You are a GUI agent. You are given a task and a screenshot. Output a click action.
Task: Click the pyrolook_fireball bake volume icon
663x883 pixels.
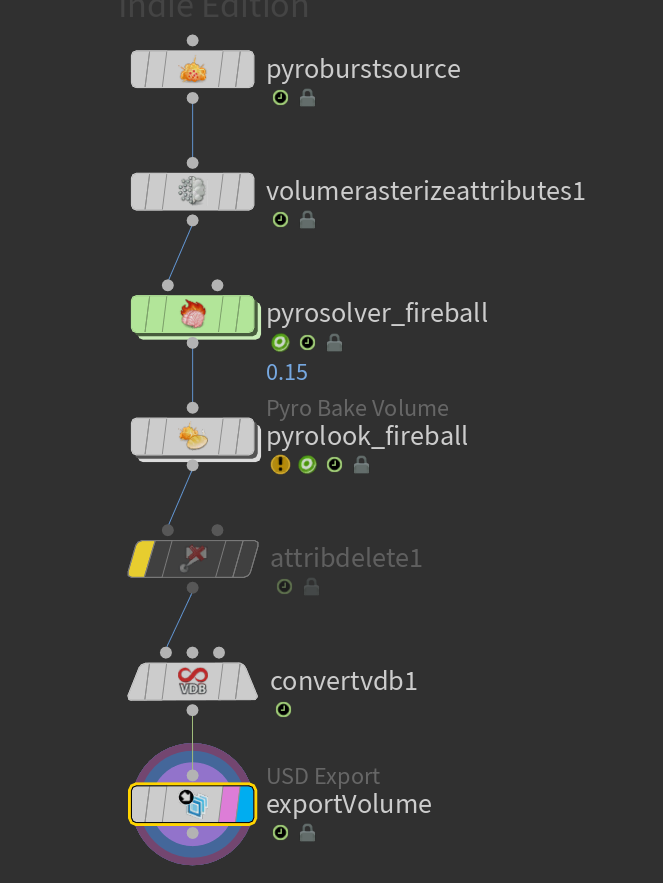(x=193, y=437)
